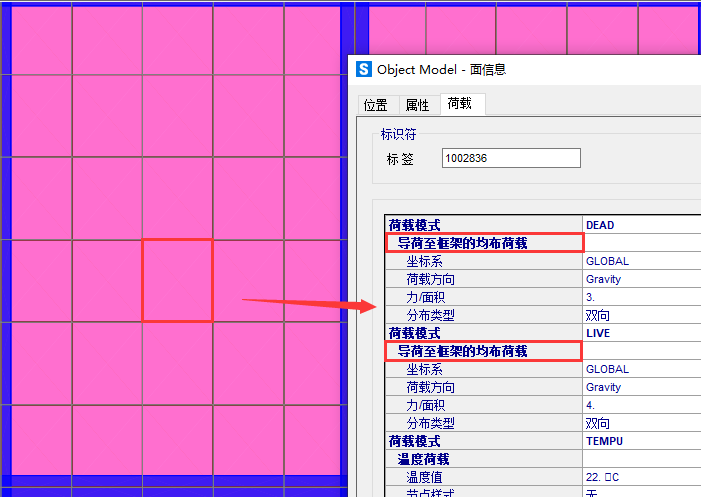This screenshot has height=497, width=701.
Task: Select the LIVE load pattern value cell
Action: (x=640, y=333)
